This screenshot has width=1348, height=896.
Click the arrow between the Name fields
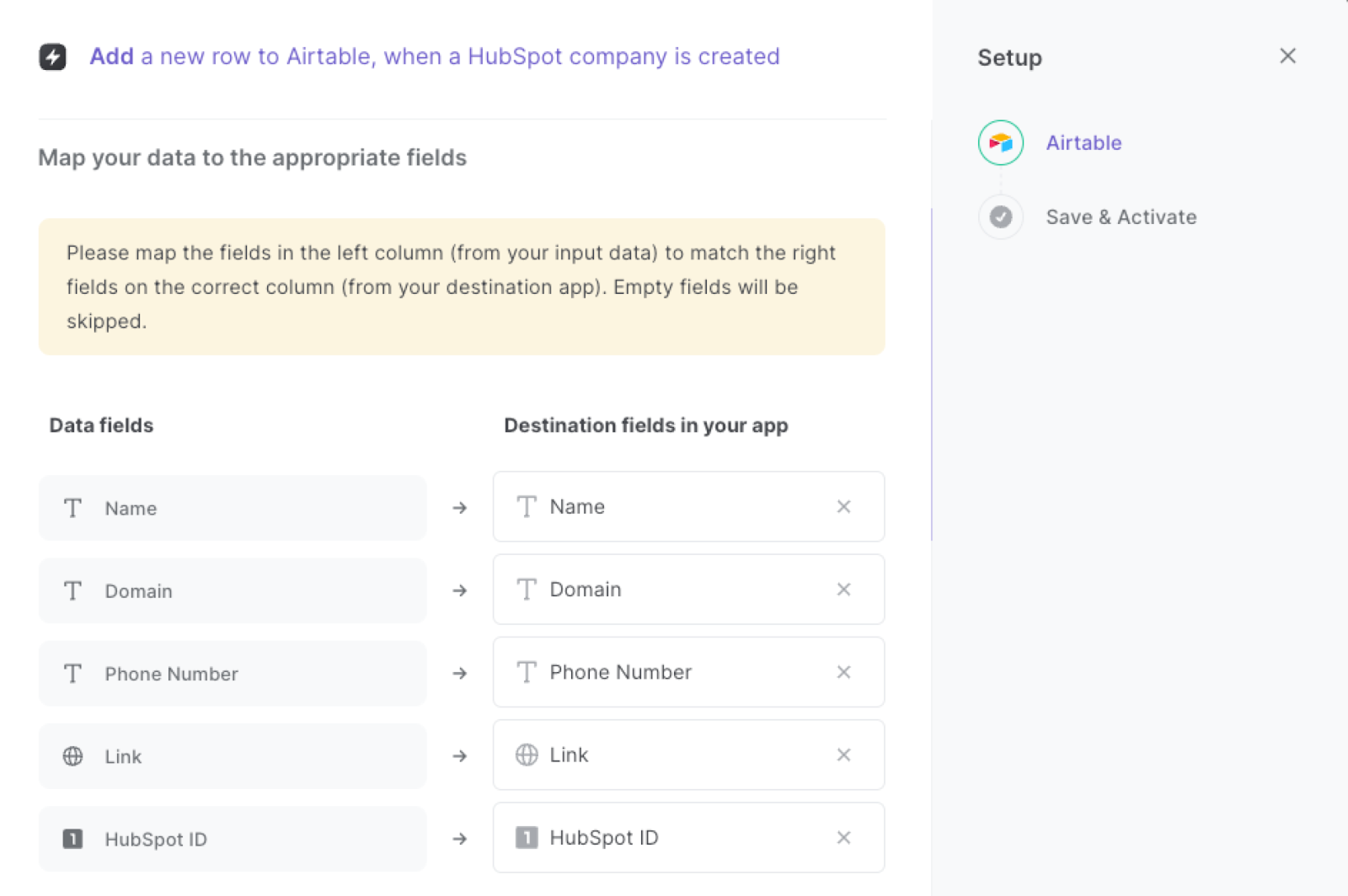pos(460,508)
